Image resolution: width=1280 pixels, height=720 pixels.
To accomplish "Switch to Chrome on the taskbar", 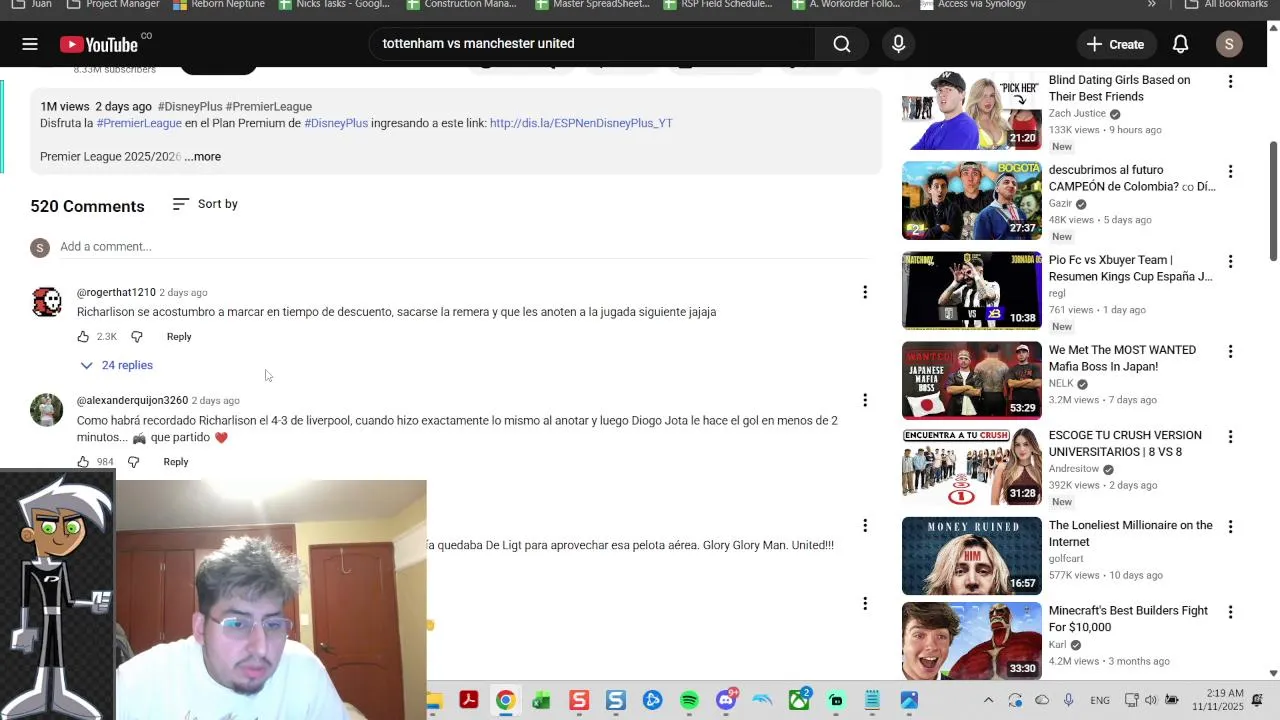I will click(x=505, y=700).
